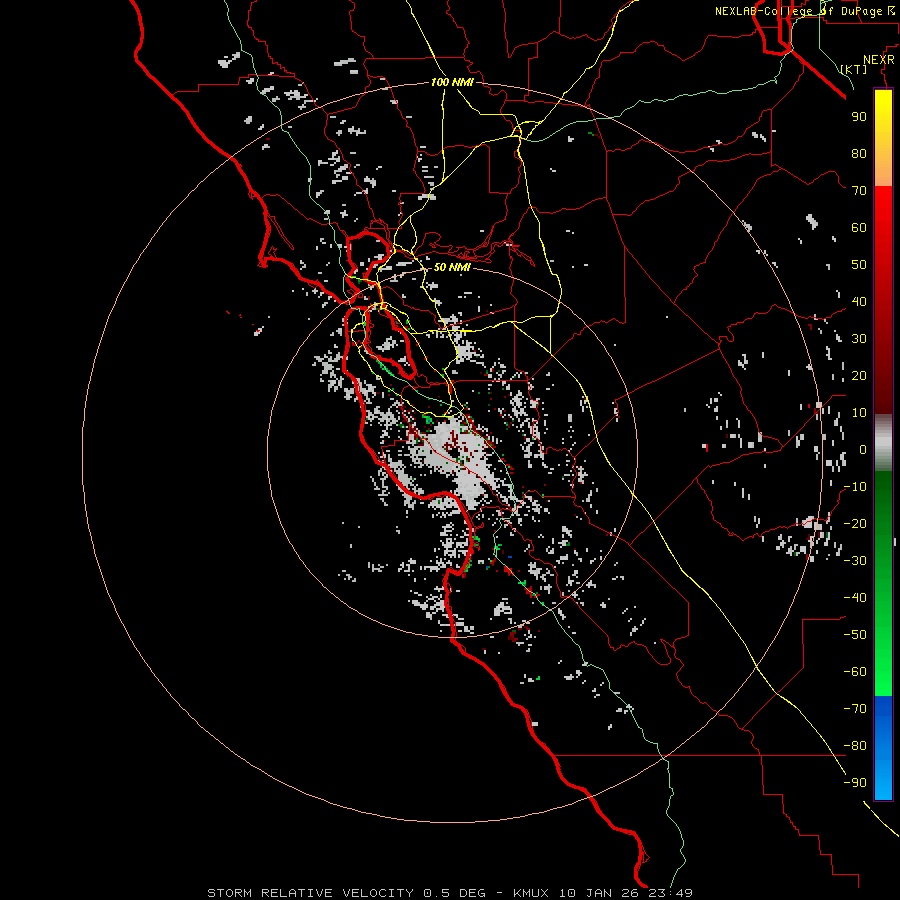Select the 40 value on the velocity scale
The image size is (900, 900).
click(x=859, y=301)
